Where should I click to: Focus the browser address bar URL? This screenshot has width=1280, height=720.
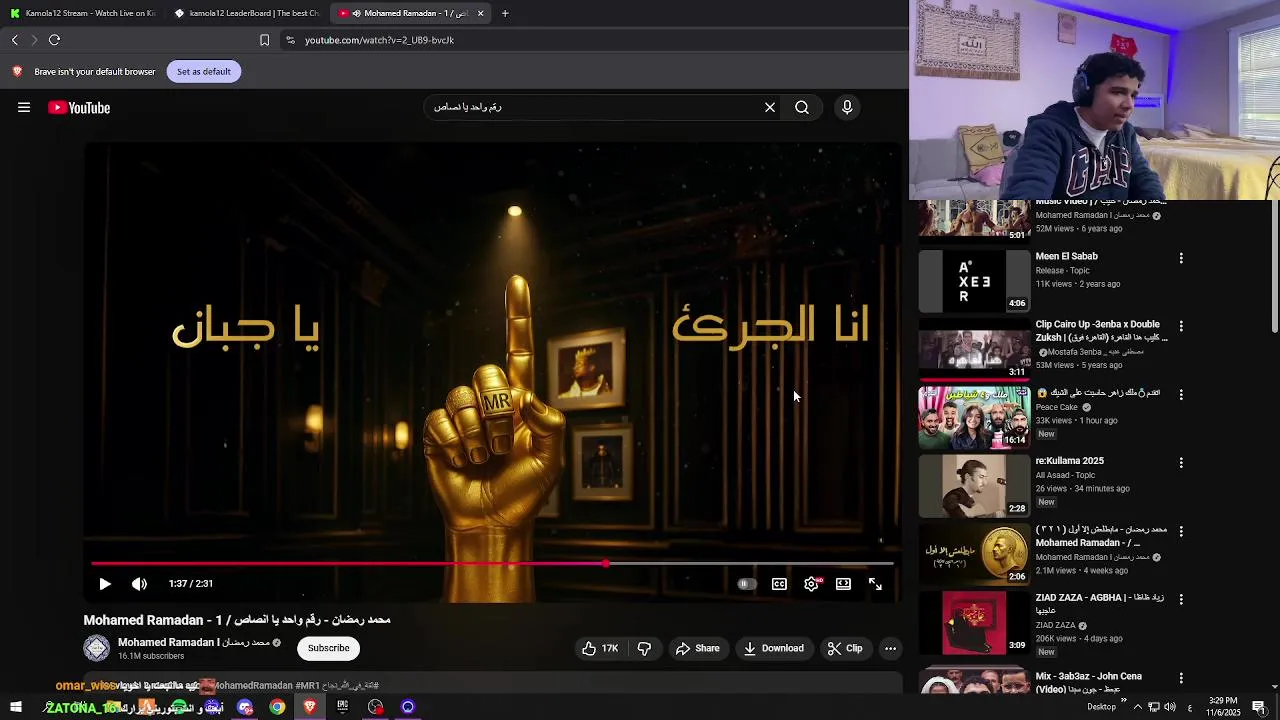tap(379, 40)
